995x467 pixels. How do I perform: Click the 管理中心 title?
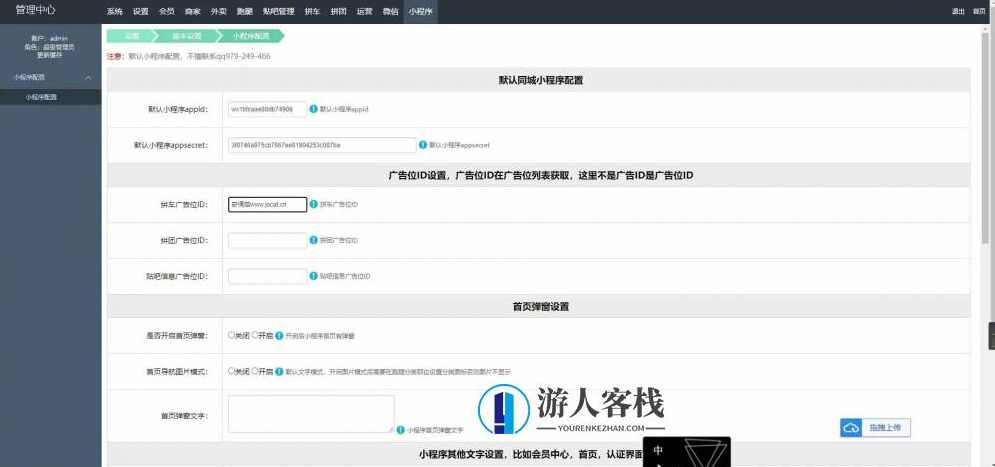tap(36, 11)
